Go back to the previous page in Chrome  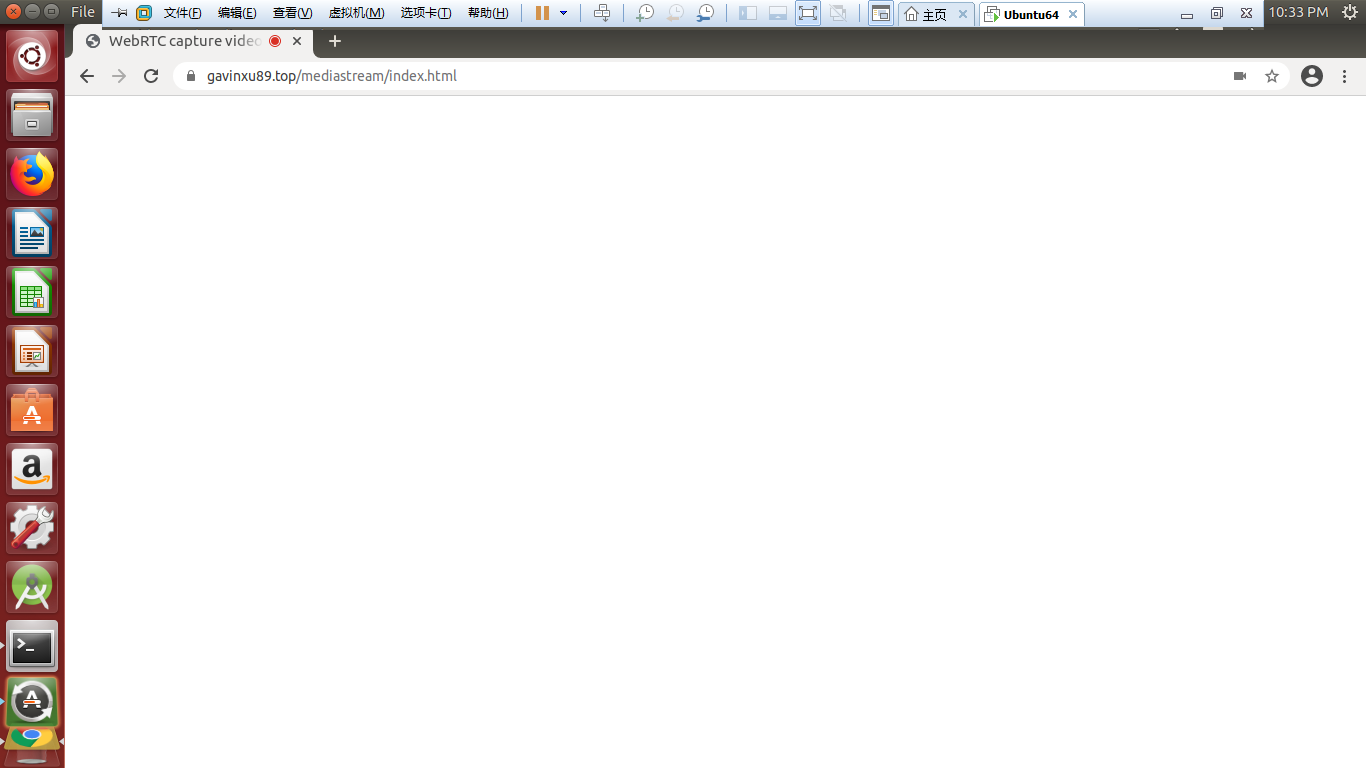(87, 76)
